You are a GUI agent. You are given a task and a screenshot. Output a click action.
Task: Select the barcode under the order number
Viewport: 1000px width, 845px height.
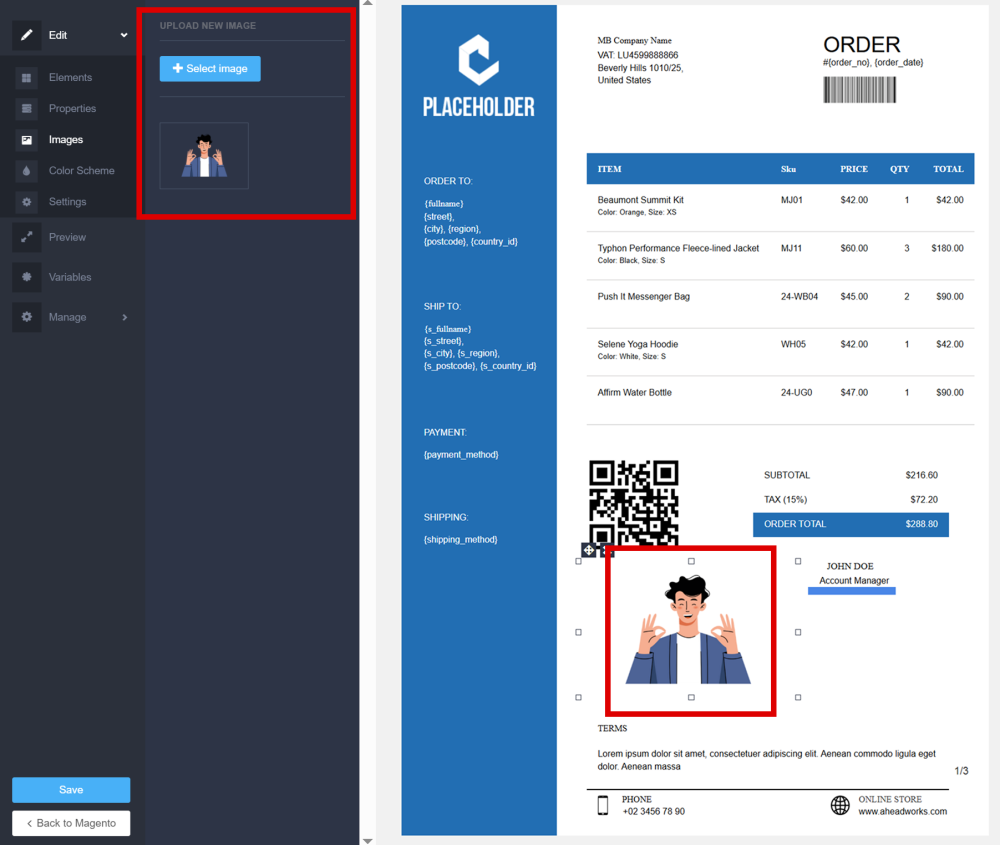point(859,89)
